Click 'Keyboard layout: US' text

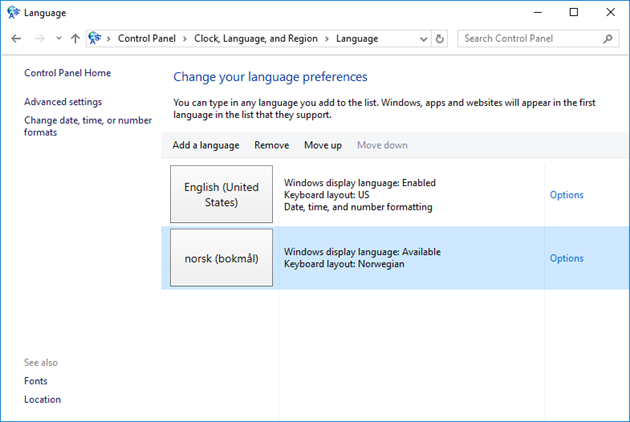click(327, 195)
